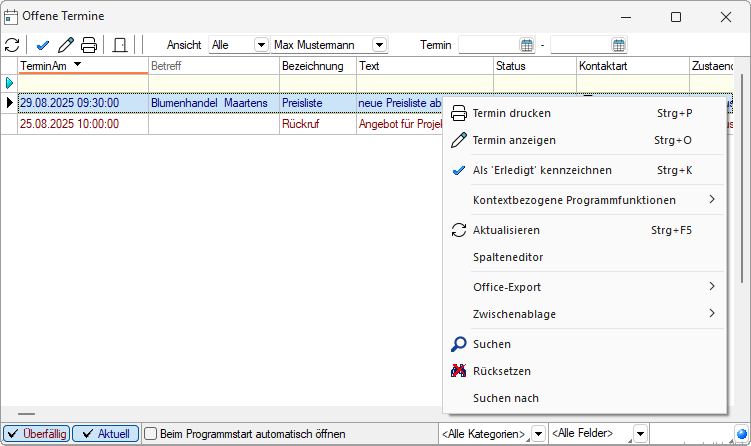
Task: Toggle the Überfällig filter button
Action: coord(36,434)
